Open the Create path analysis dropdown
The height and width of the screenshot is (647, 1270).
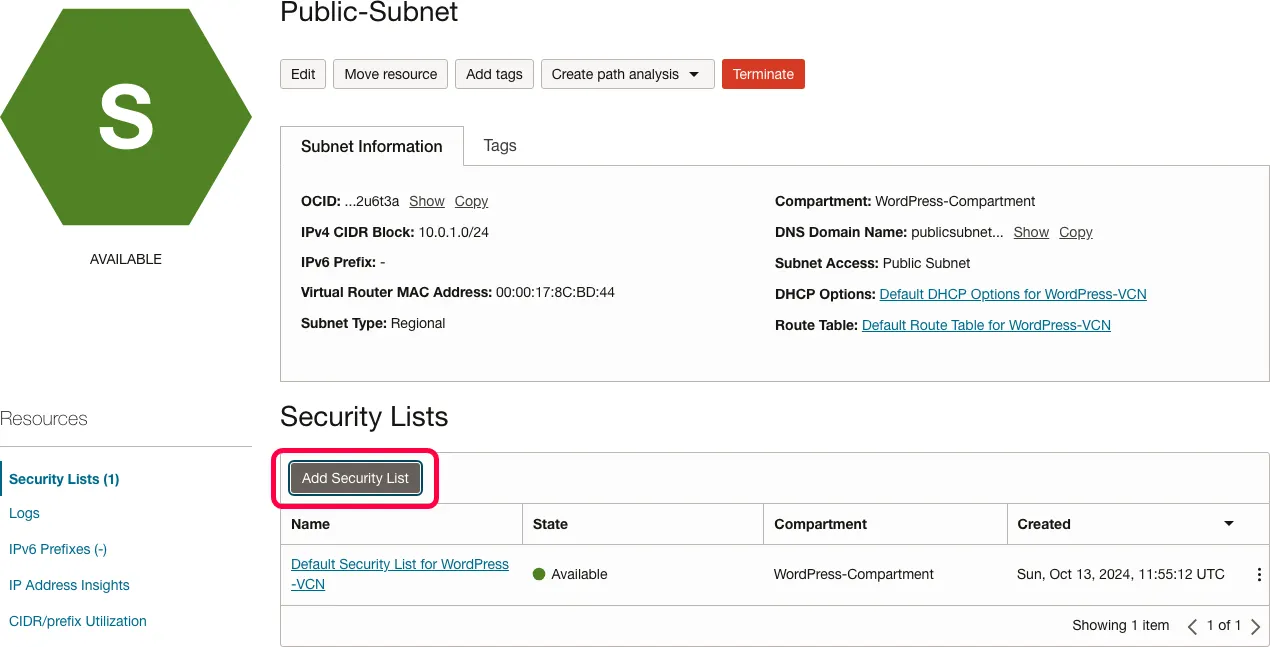(627, 74)
